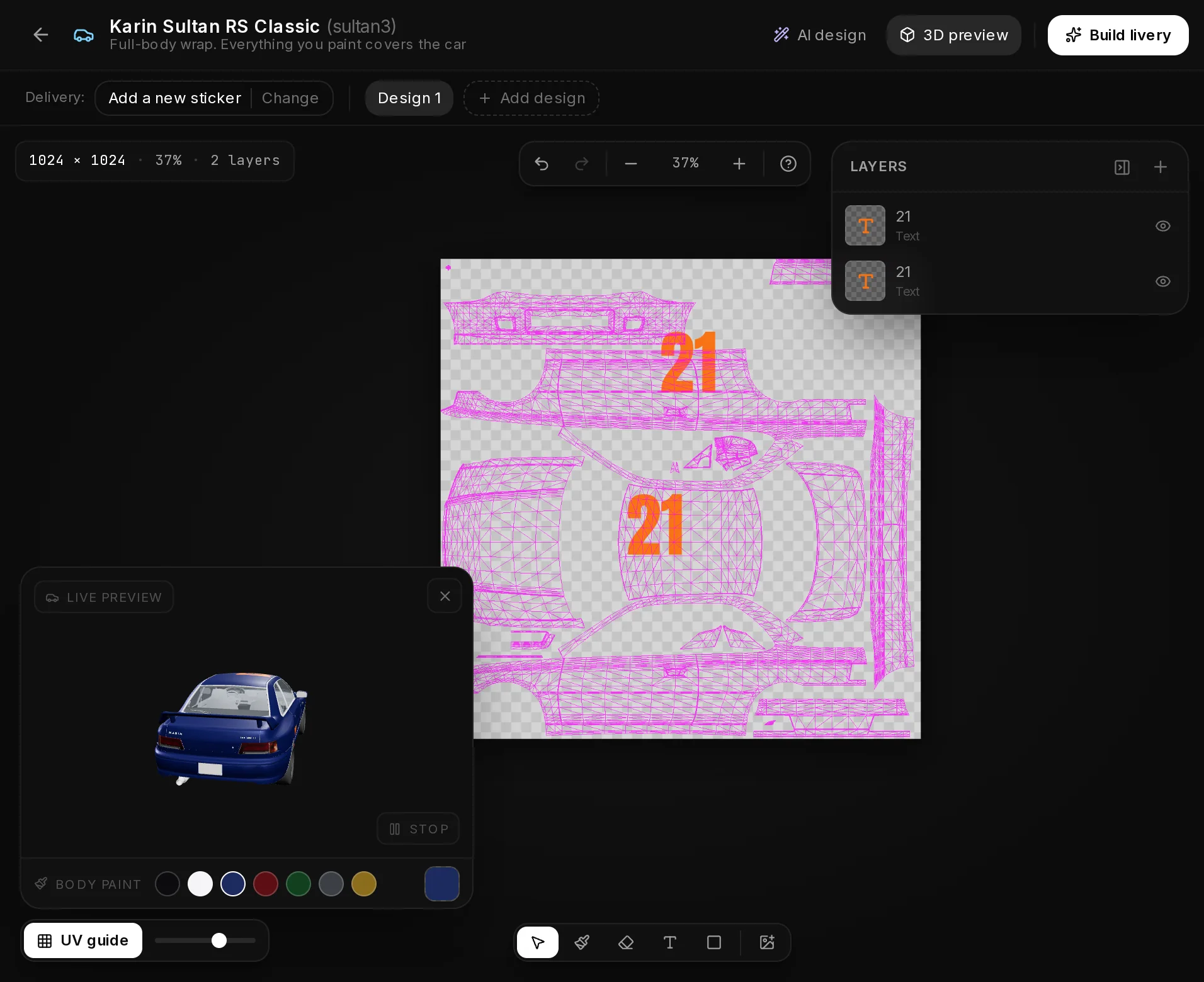Choose navy blue body paint swatch
Image resolution: width=1204 pixels, height=982 pixels.
(x=233, y=884)
